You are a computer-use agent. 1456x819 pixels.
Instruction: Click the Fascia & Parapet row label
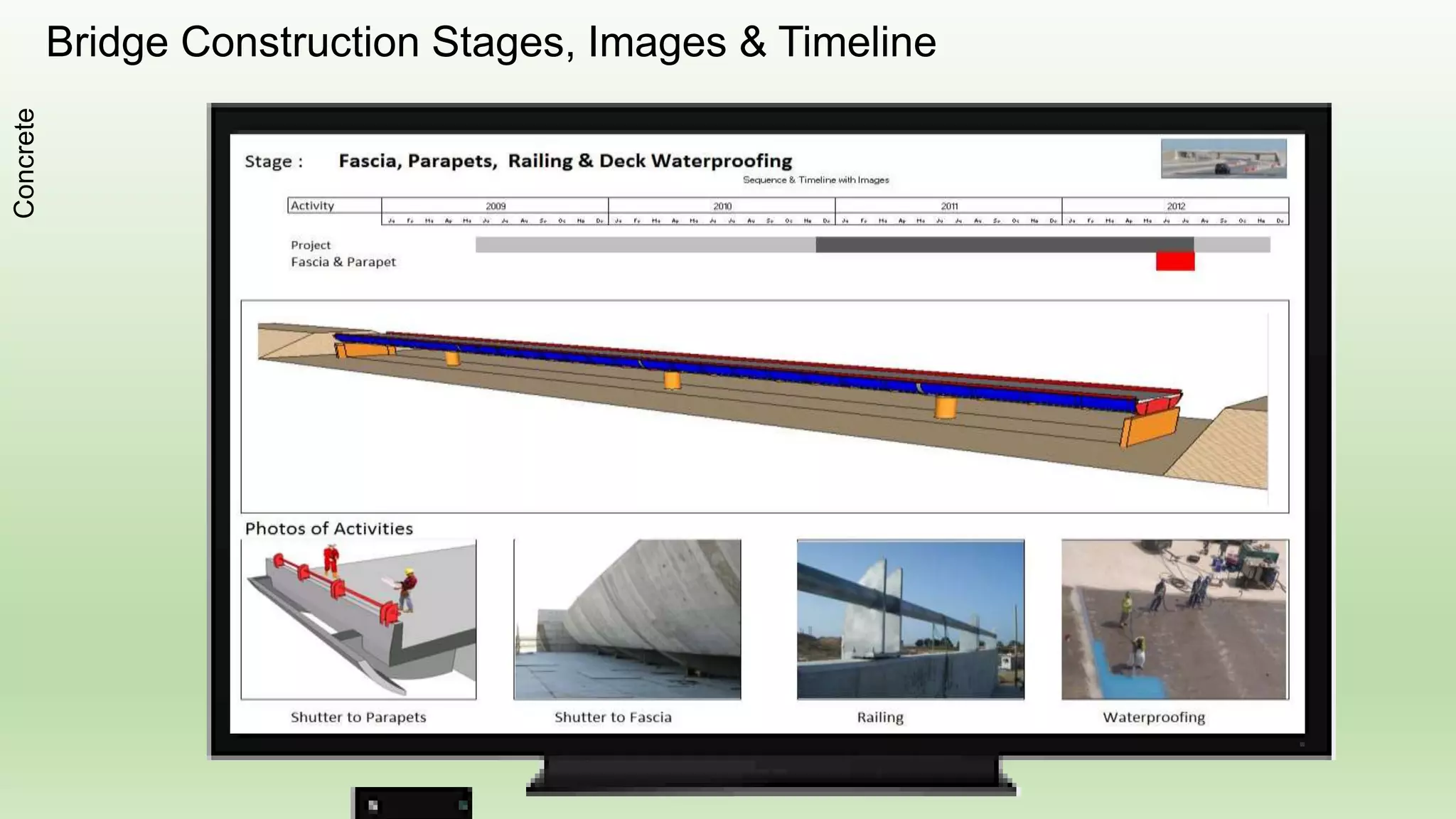click(343, 262)
